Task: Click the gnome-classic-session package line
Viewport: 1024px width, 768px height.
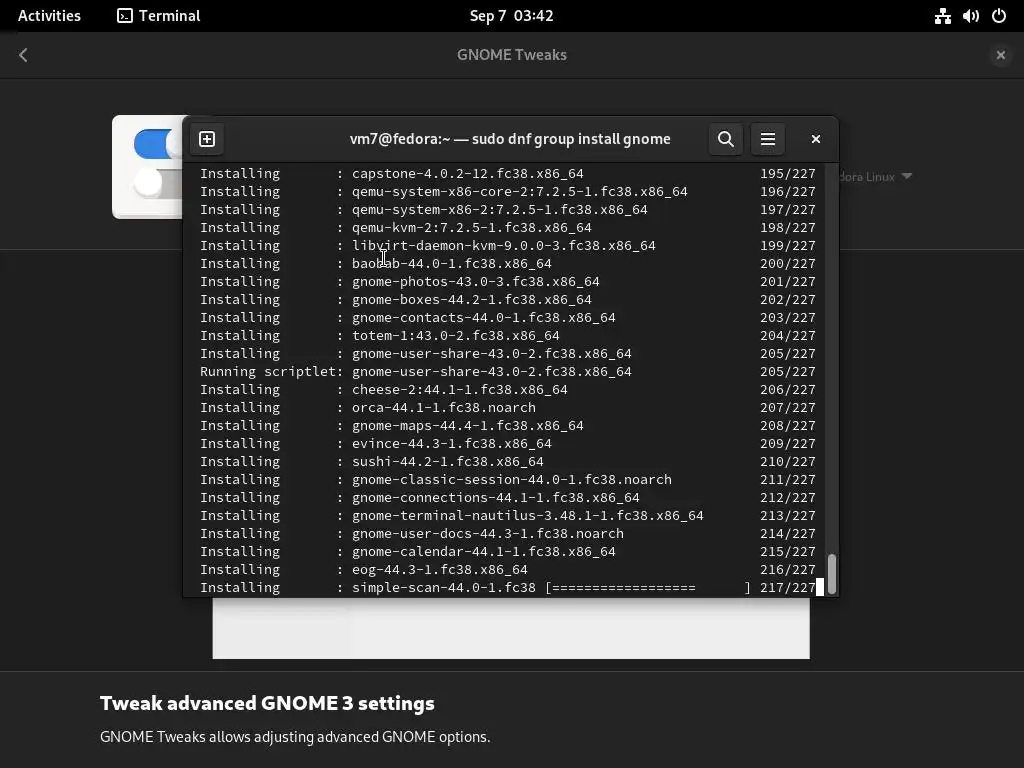Action: (507, 479)
